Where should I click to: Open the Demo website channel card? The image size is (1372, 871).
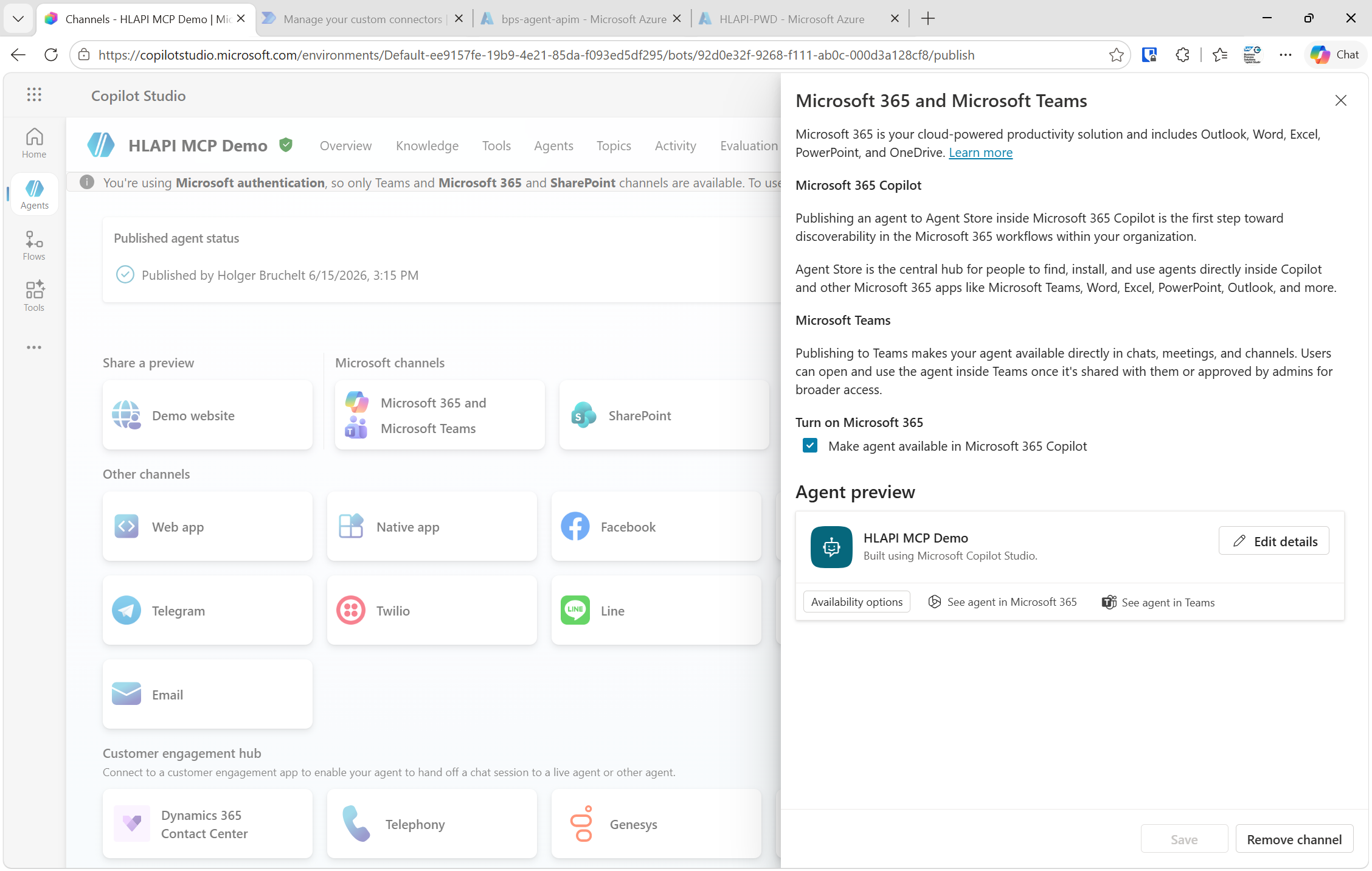point(207,415)
